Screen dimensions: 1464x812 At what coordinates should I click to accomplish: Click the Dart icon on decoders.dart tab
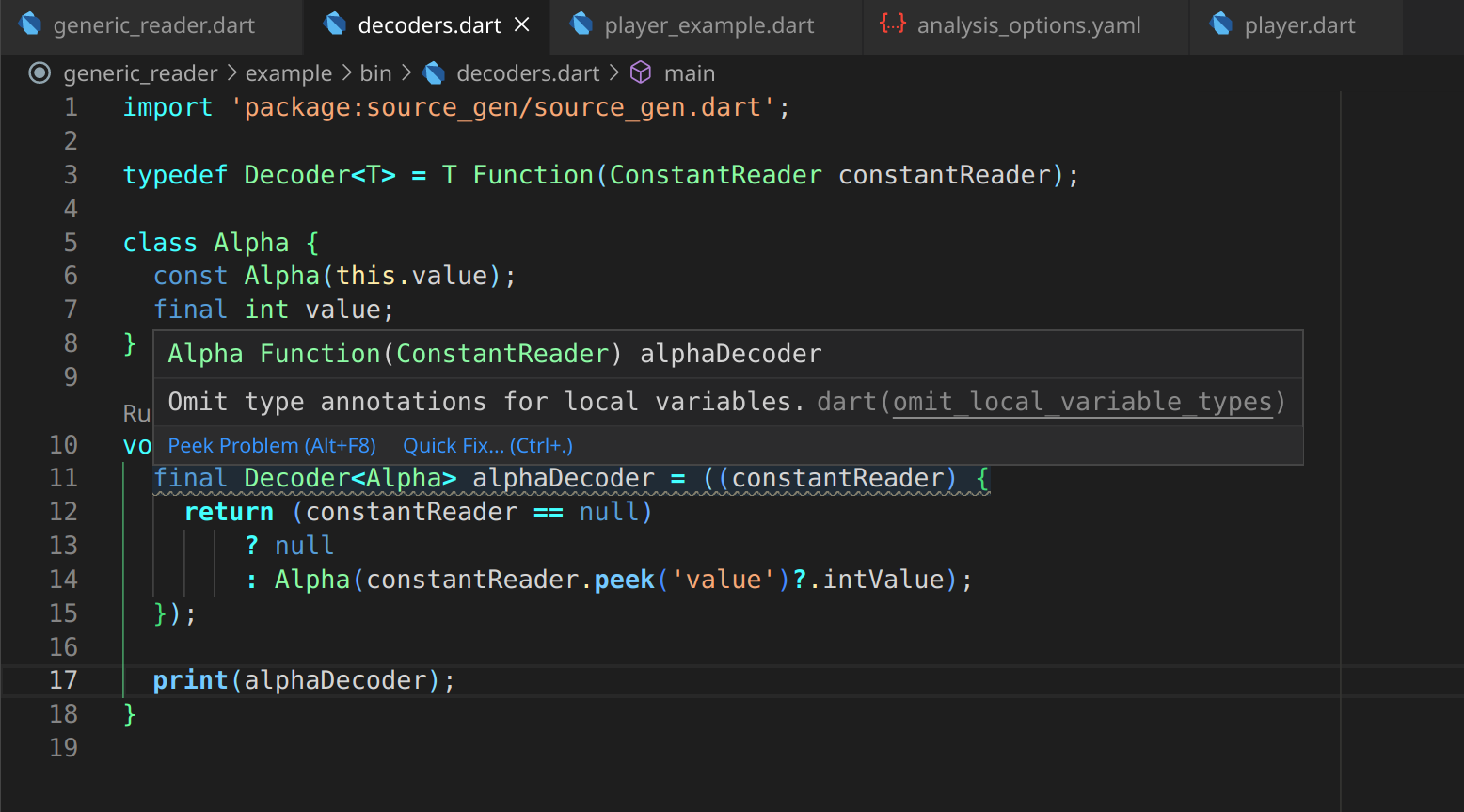334,24
